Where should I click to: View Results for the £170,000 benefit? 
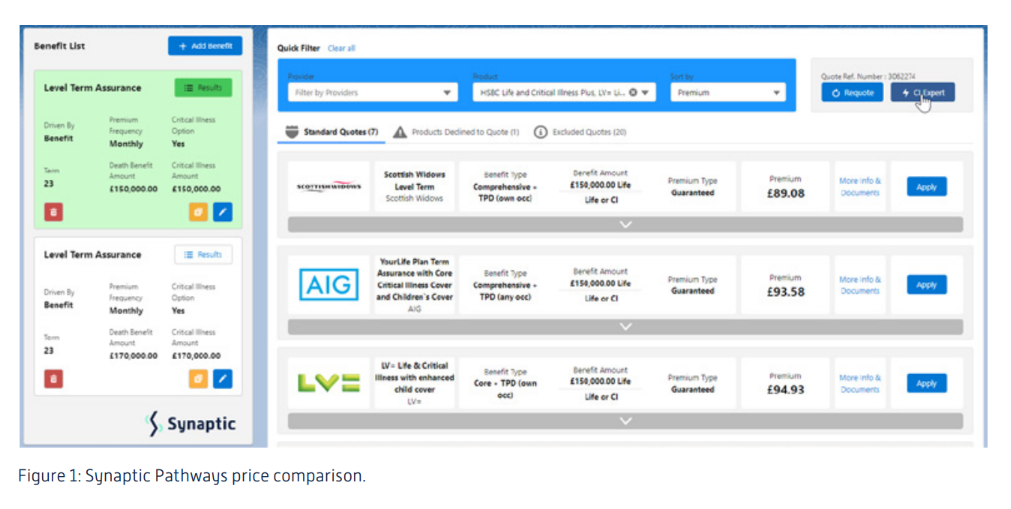203,255
